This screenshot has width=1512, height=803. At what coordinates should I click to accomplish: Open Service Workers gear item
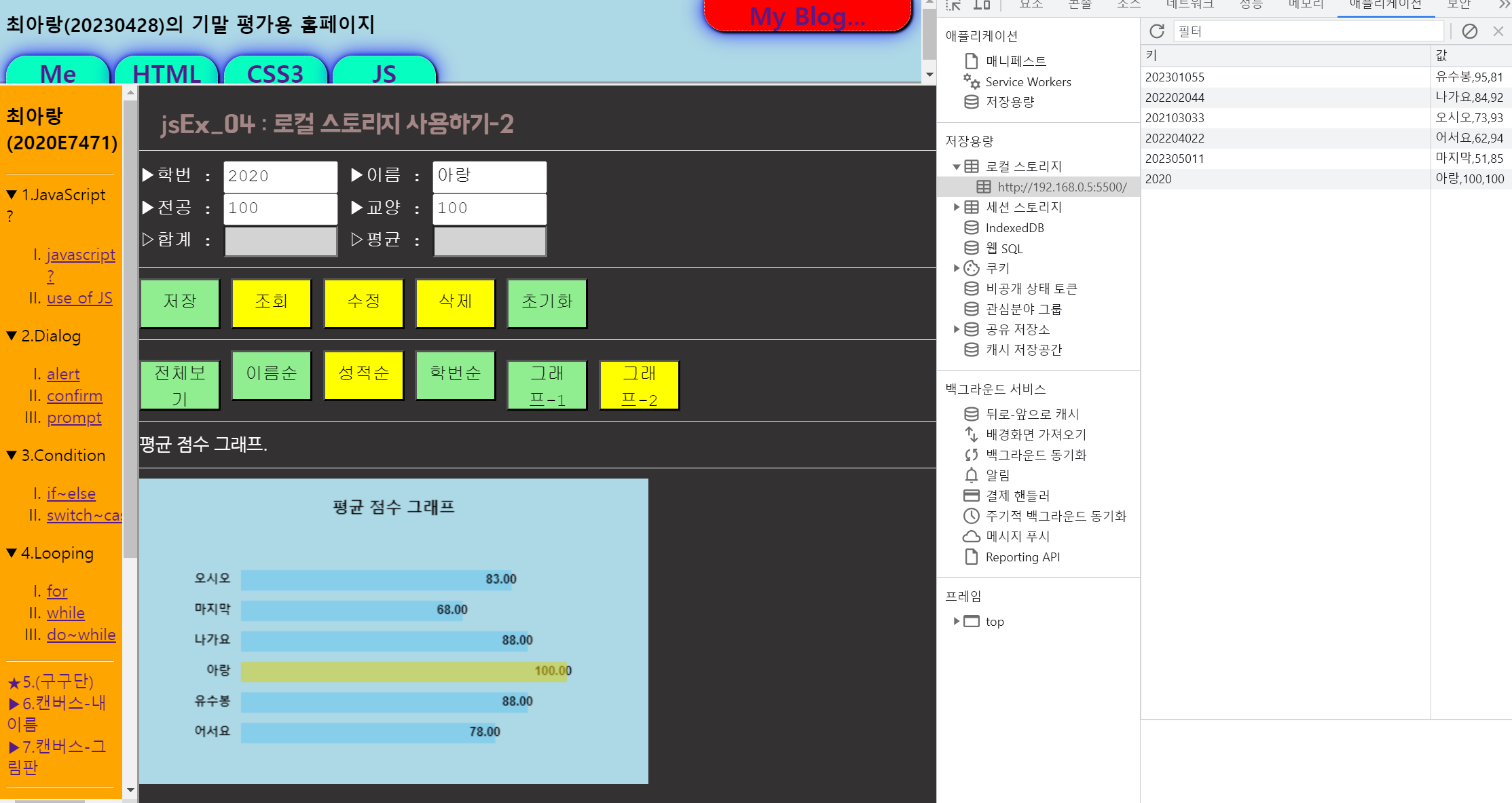tap(1027, 82)
